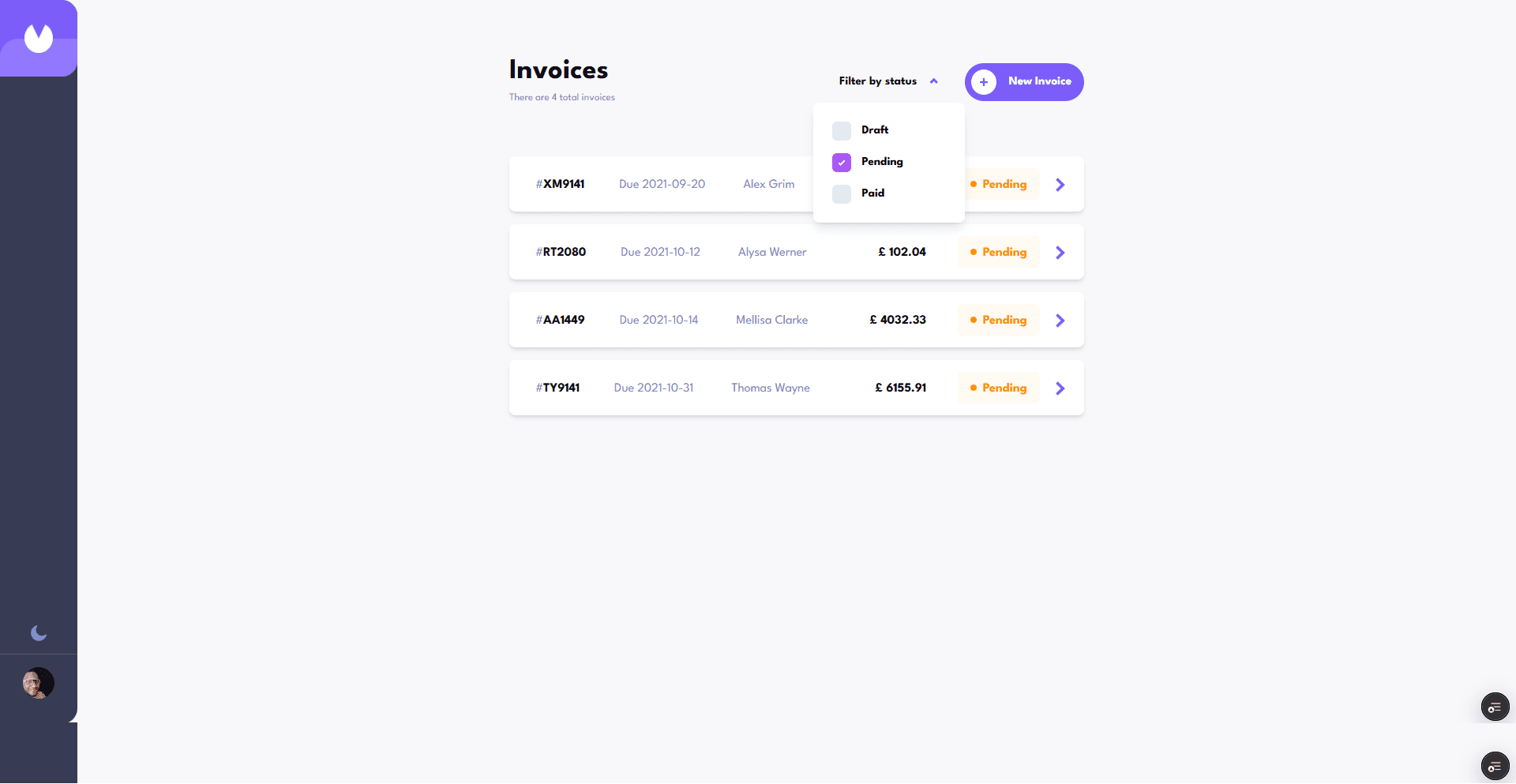Click the app logo in sidebar
This screenshot has height=784, width=1516.
point(38,38)
